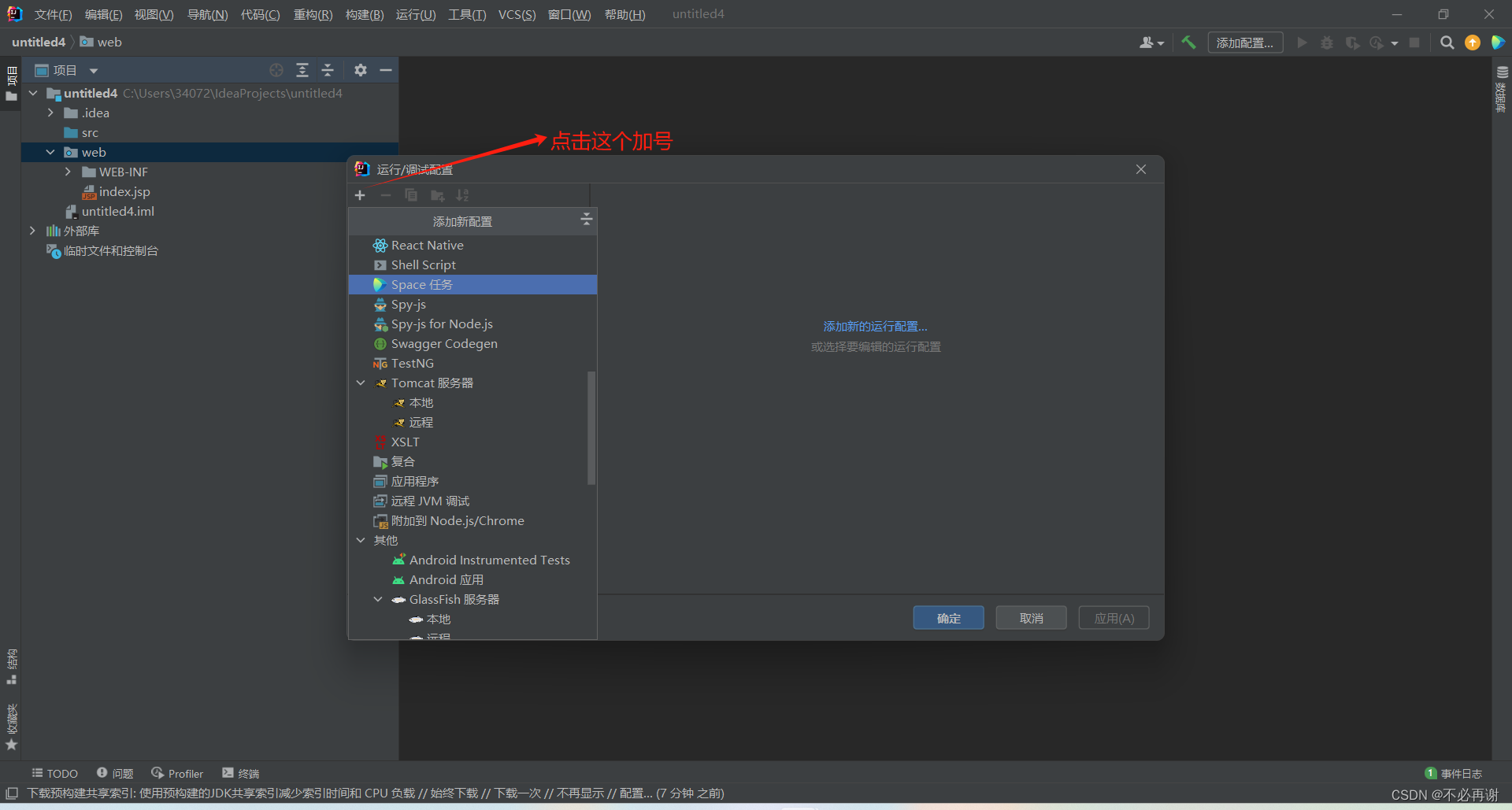Click the run triangle icon in toolbar
Viewport: 1512px width, 810px height.
[1302, 43]
